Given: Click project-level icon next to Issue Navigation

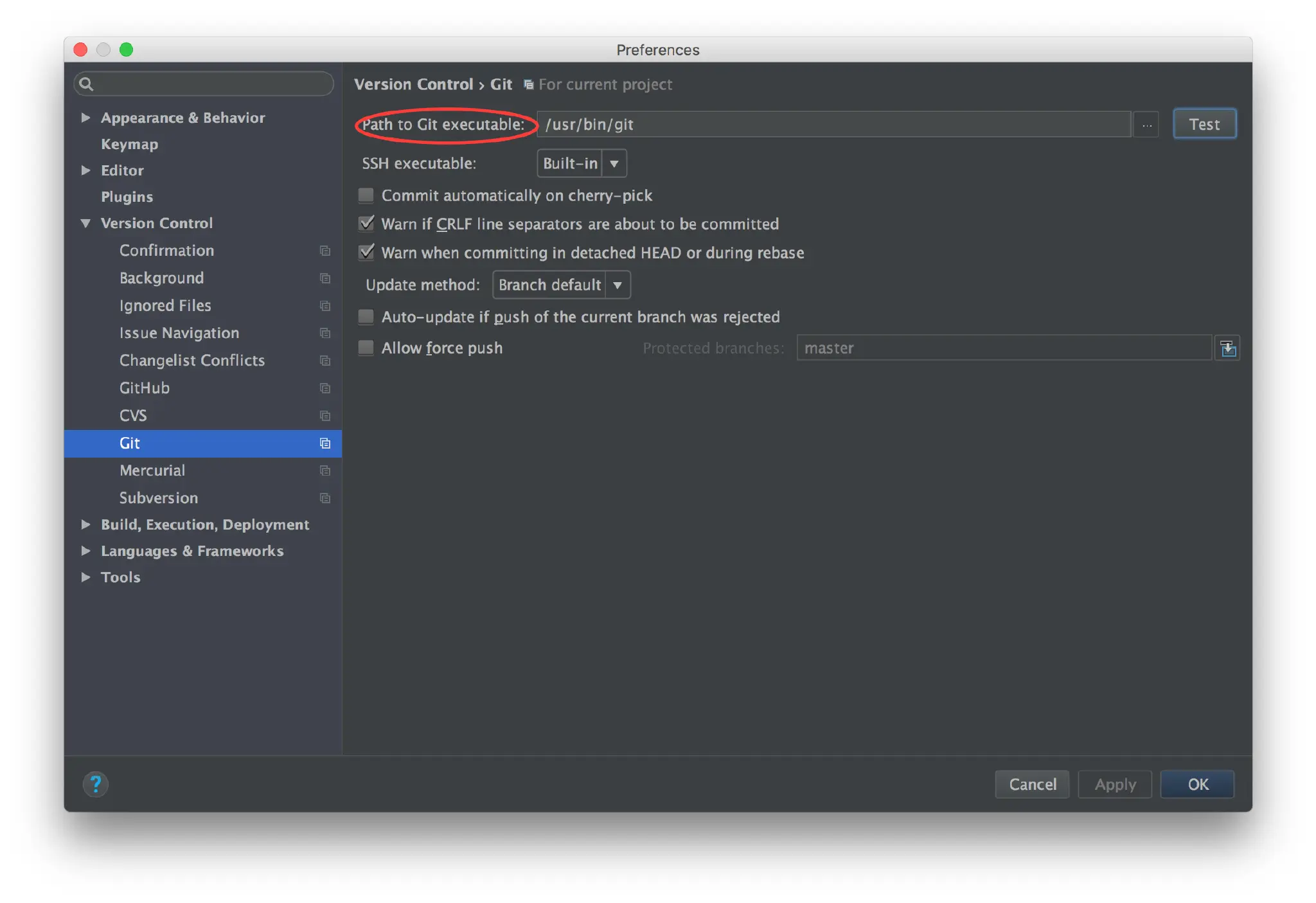Looking at the screenshot, I should tap(325, 333).
